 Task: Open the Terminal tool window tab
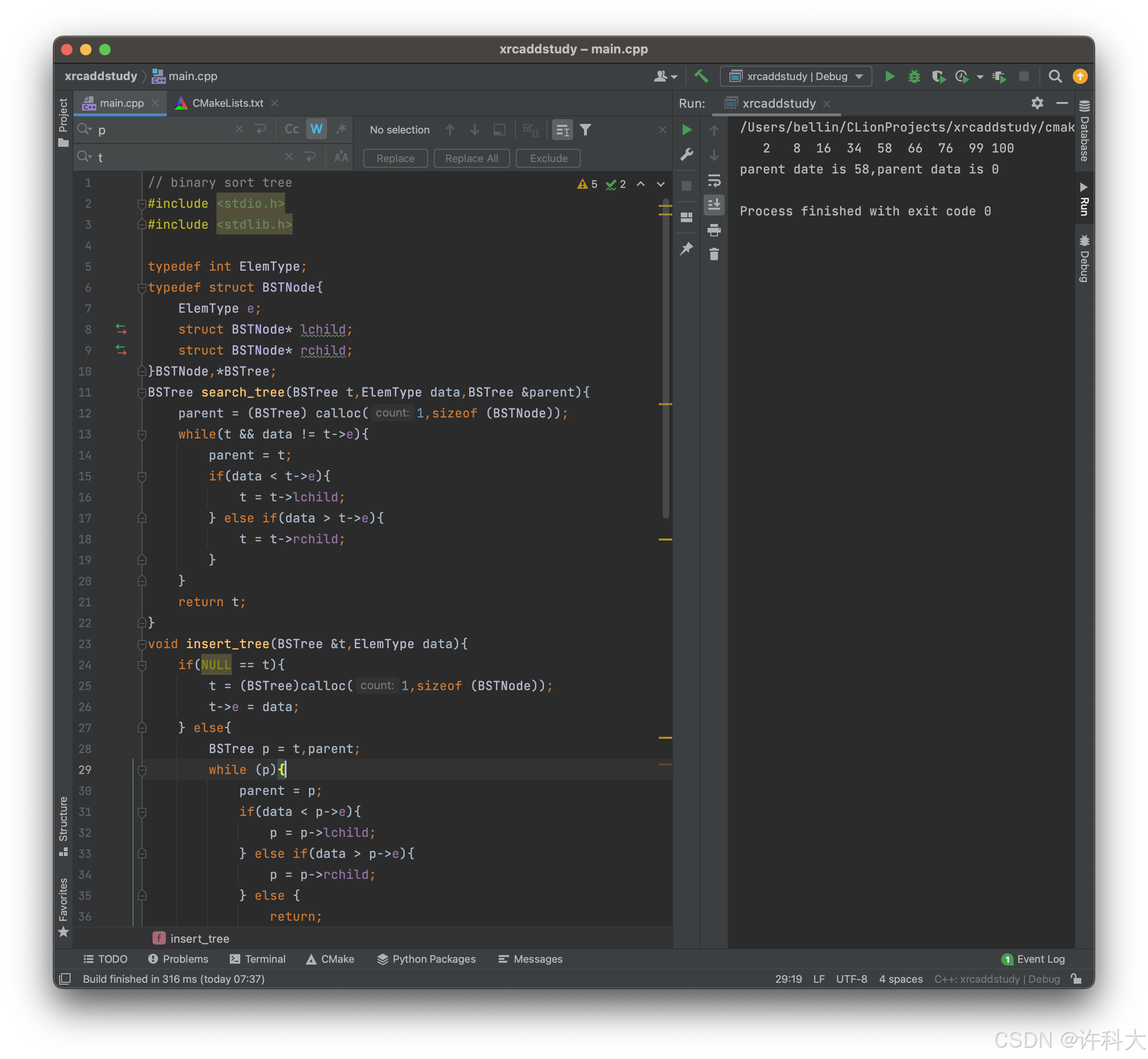pyautogui.click(x=257, y=959)
